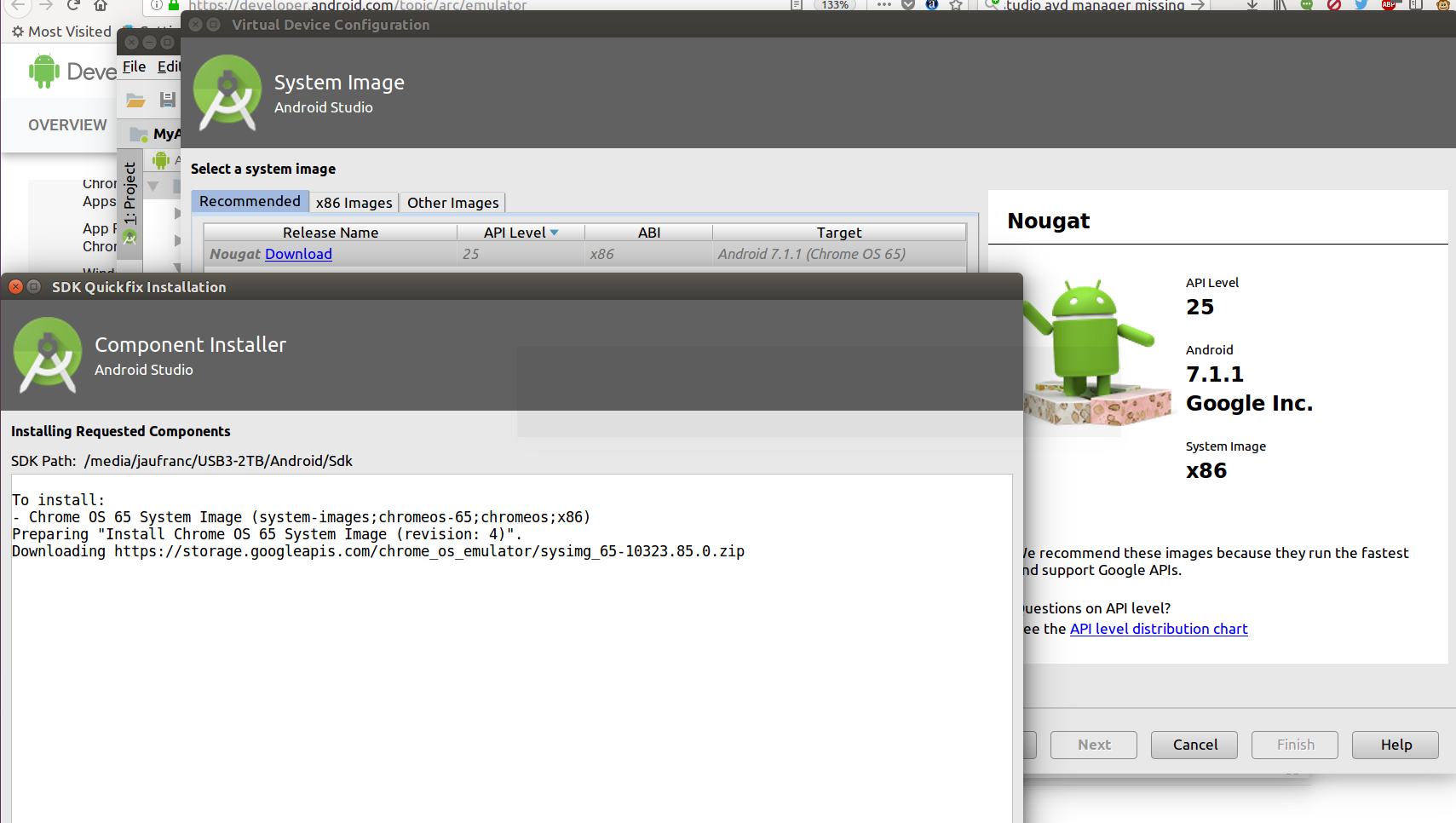Save the page with the Pocket icon
Image resolution: width=1456 pixels, height=823 pixels.
point(908,5)
